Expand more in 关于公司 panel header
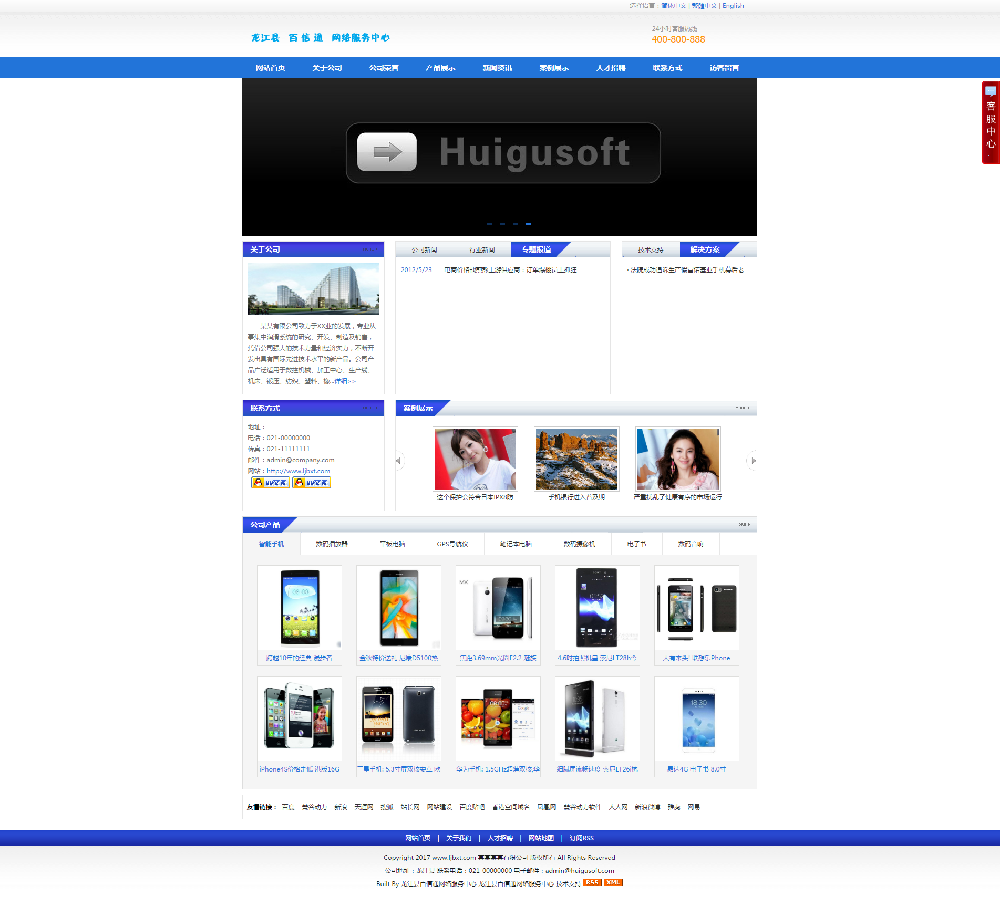 369,249
